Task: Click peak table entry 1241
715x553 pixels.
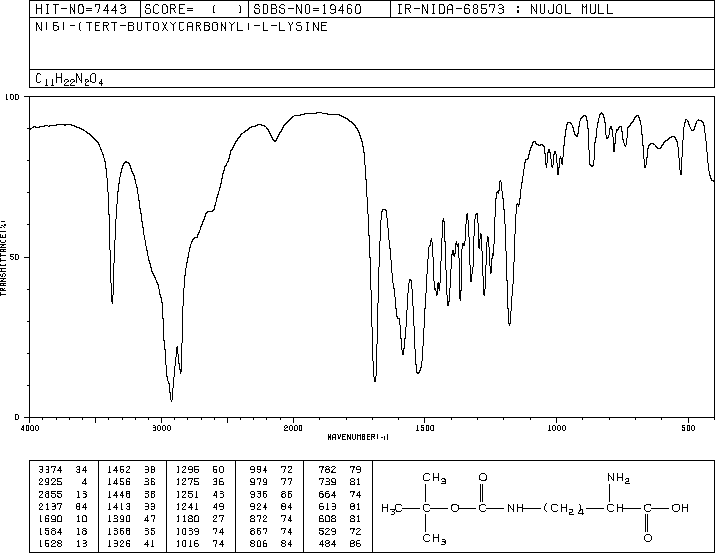Action: coord(200,506)
